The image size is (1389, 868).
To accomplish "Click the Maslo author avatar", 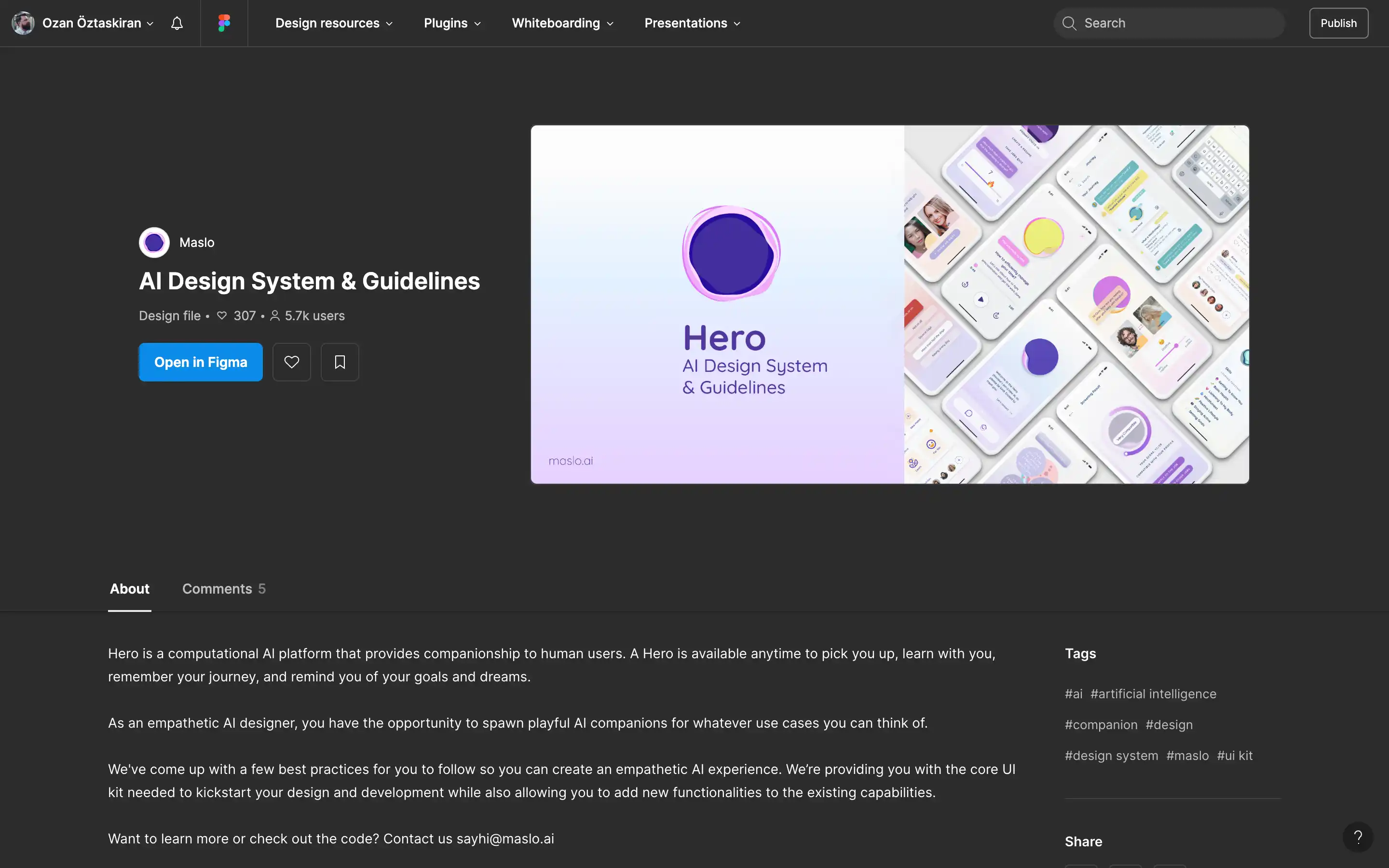I will click(154, 242).
